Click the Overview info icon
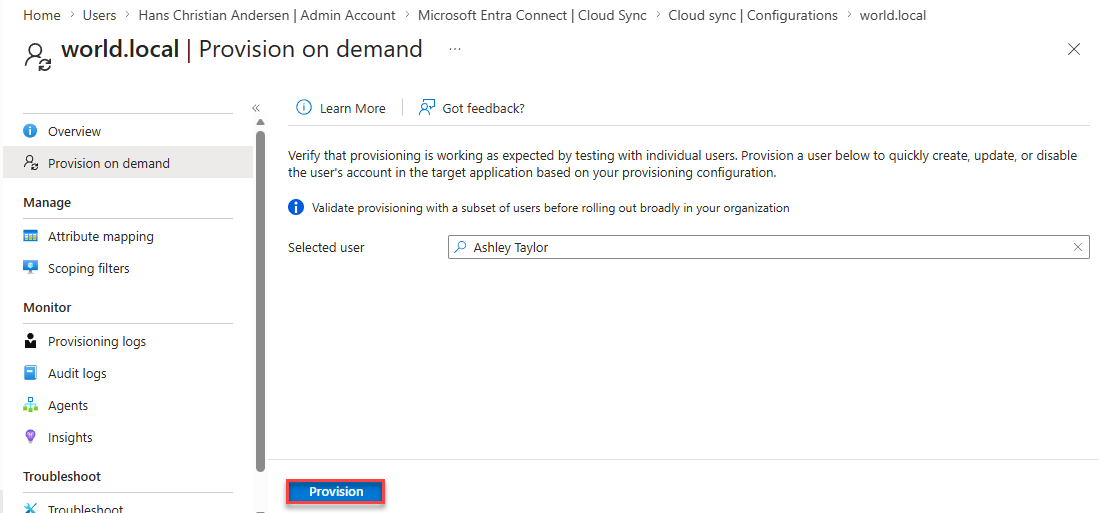This screenshot has height=513, width=1099. 30,131
